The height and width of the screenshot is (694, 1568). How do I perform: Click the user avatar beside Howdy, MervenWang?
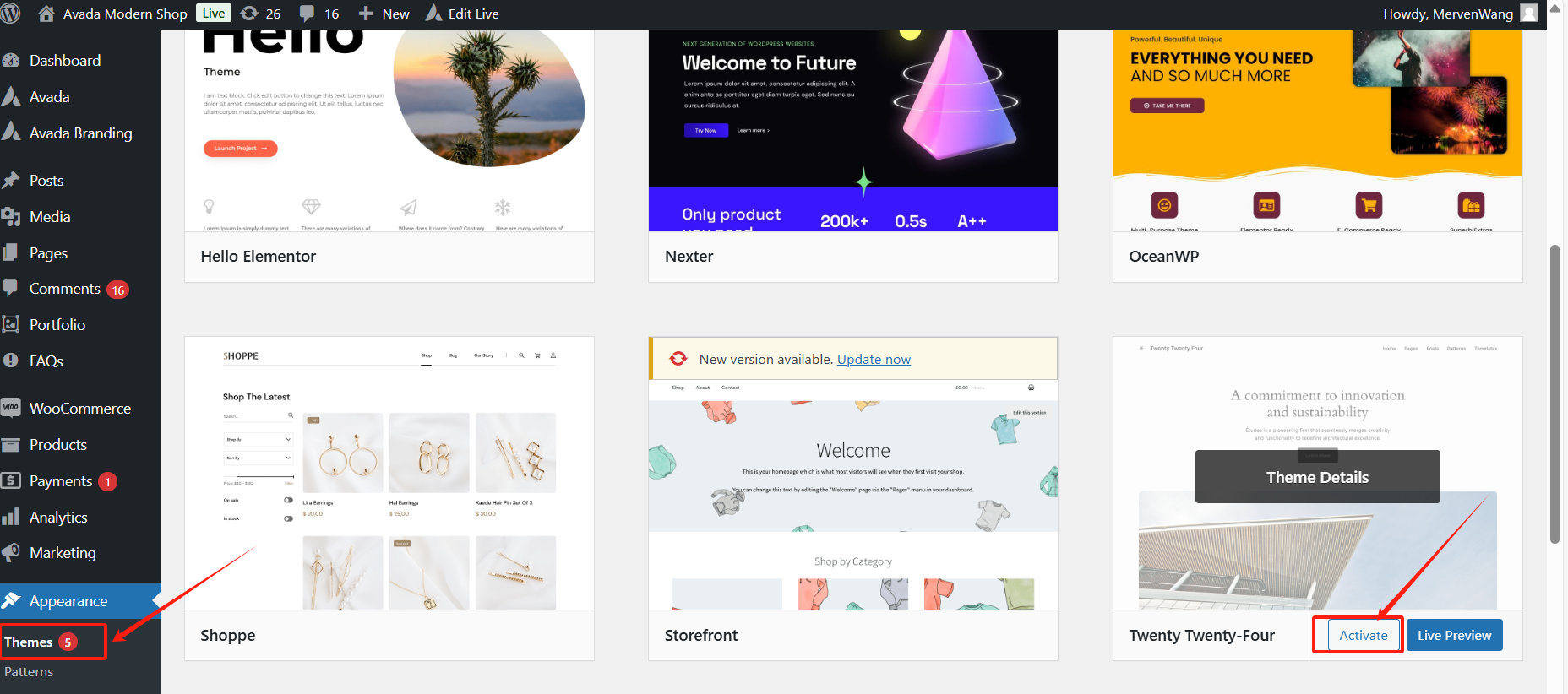click(x=1528, y=14)
